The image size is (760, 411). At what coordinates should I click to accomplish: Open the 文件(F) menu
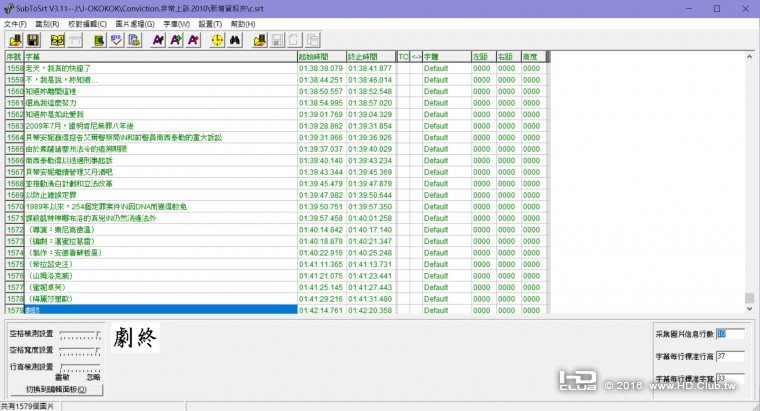click(x=16, y=24)
